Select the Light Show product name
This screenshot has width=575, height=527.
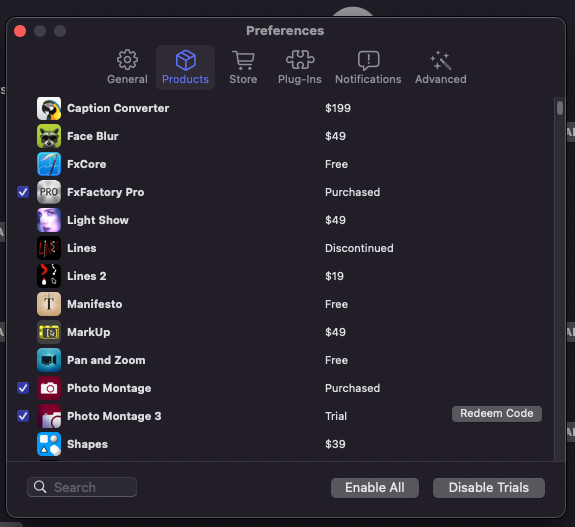pyautogui.click(x=98, y=220)
